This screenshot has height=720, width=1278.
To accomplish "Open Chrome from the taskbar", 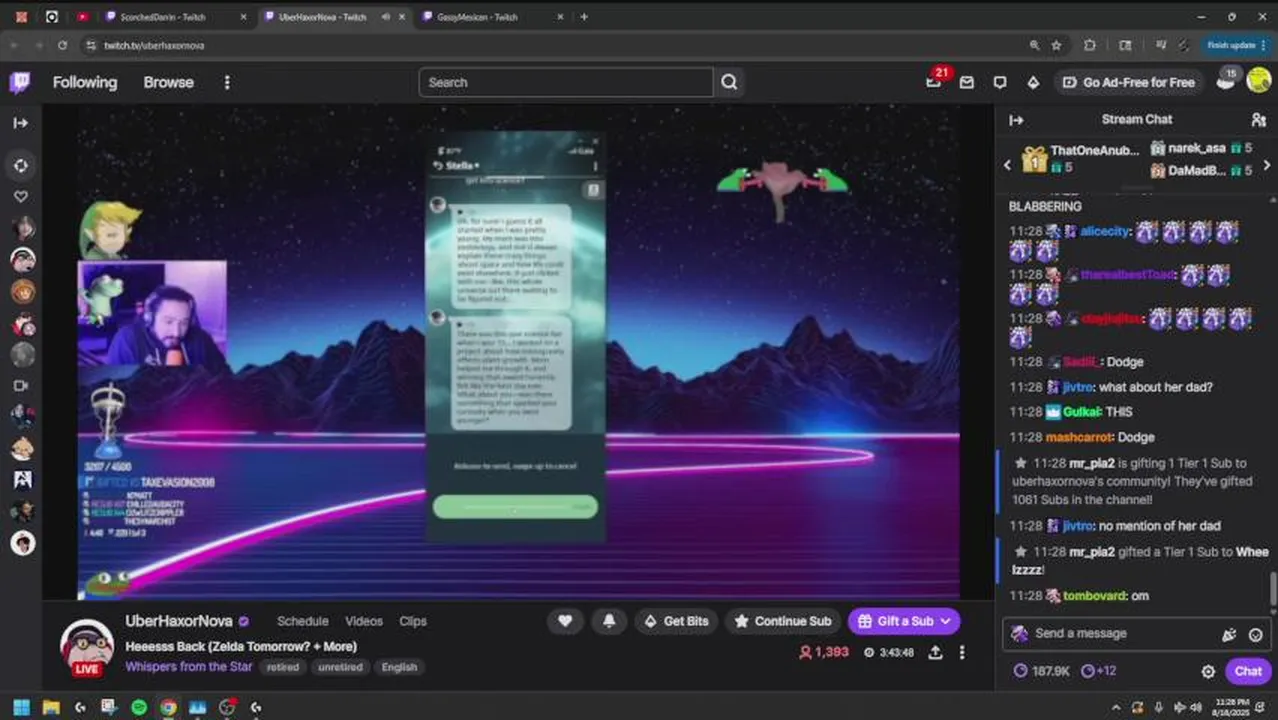I will tap(168, 707).
